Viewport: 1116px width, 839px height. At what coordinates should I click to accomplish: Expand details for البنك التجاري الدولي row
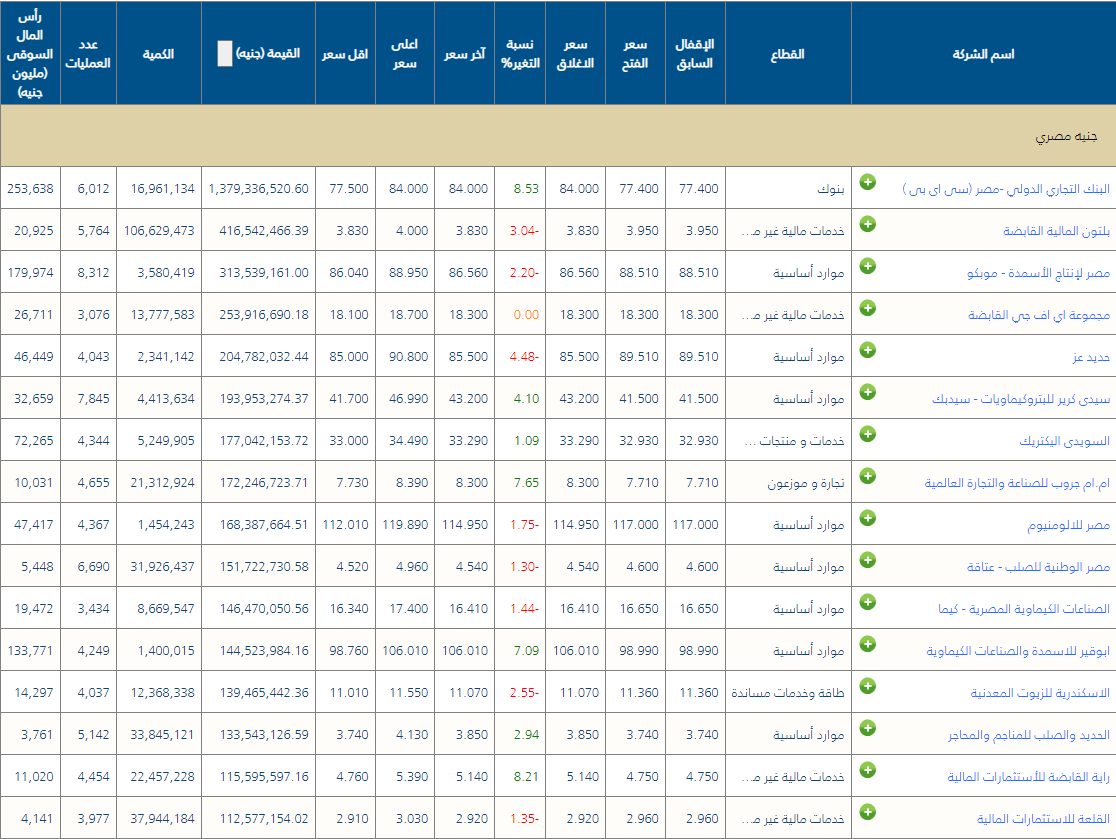(868, 182)
